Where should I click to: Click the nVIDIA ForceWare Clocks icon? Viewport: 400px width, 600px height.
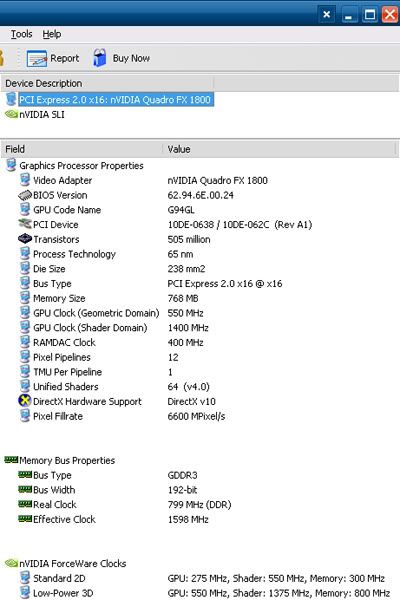click(x=11, y=563)
